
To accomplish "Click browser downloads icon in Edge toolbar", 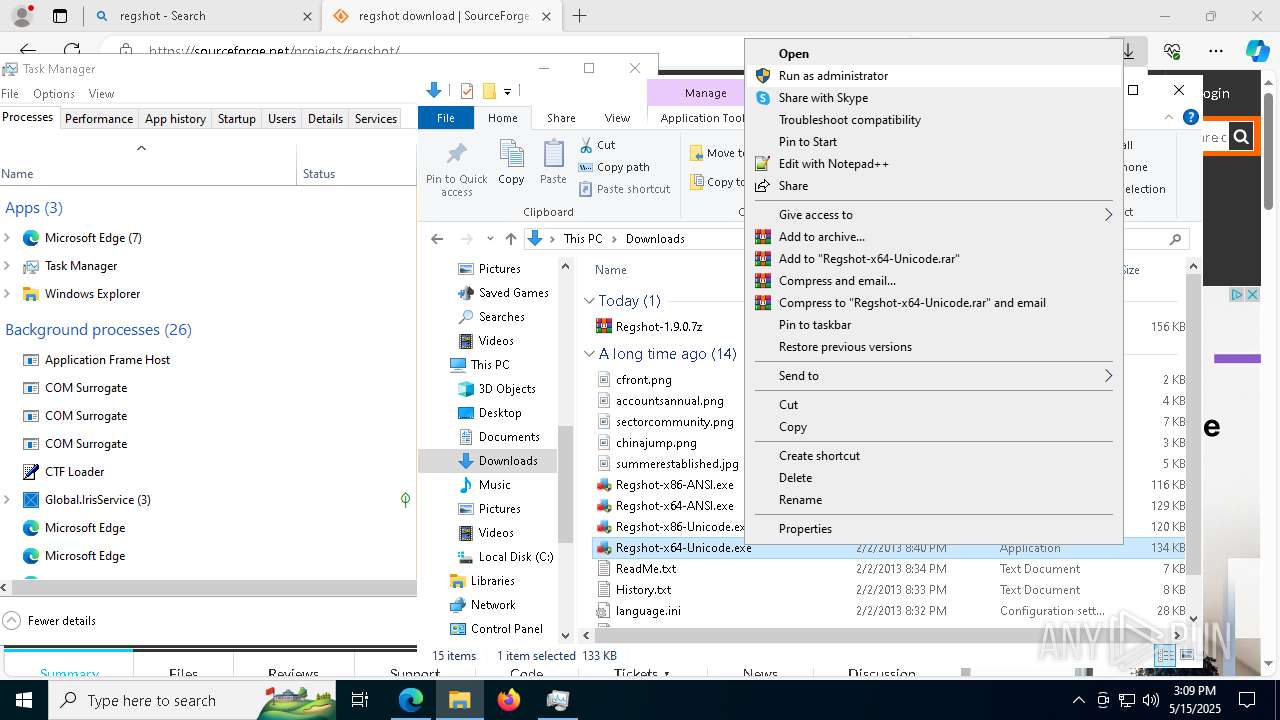I will click(1129, 50).
